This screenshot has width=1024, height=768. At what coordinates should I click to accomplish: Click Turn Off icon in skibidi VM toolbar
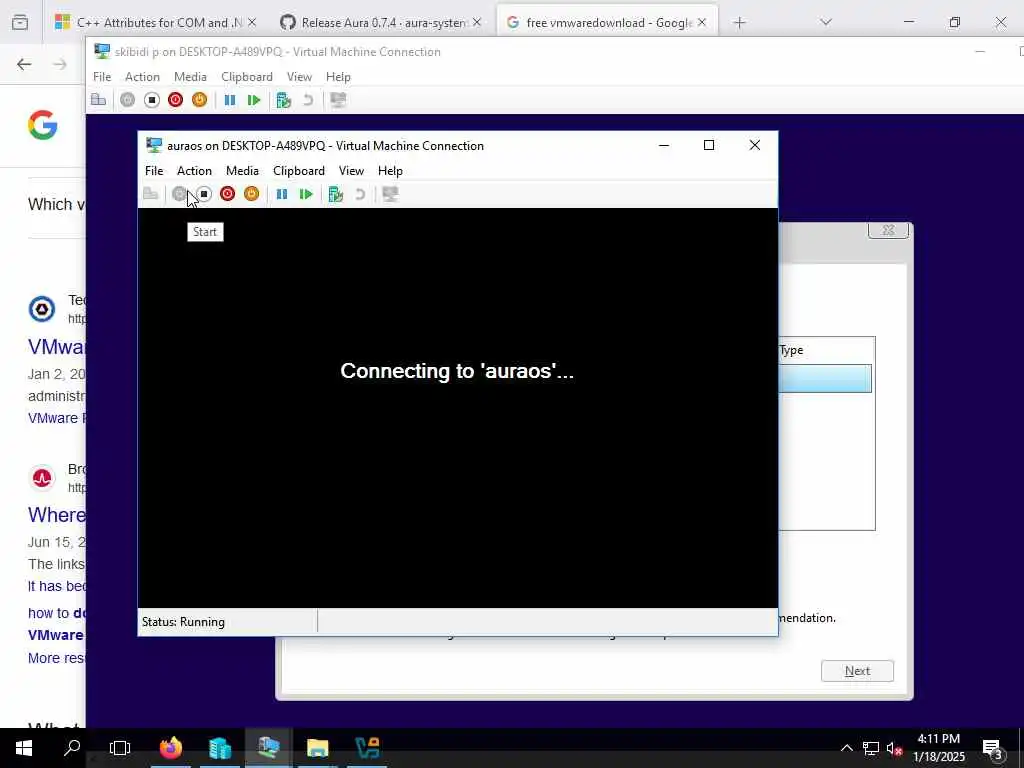pyautogui.click(x=152, y=100)
